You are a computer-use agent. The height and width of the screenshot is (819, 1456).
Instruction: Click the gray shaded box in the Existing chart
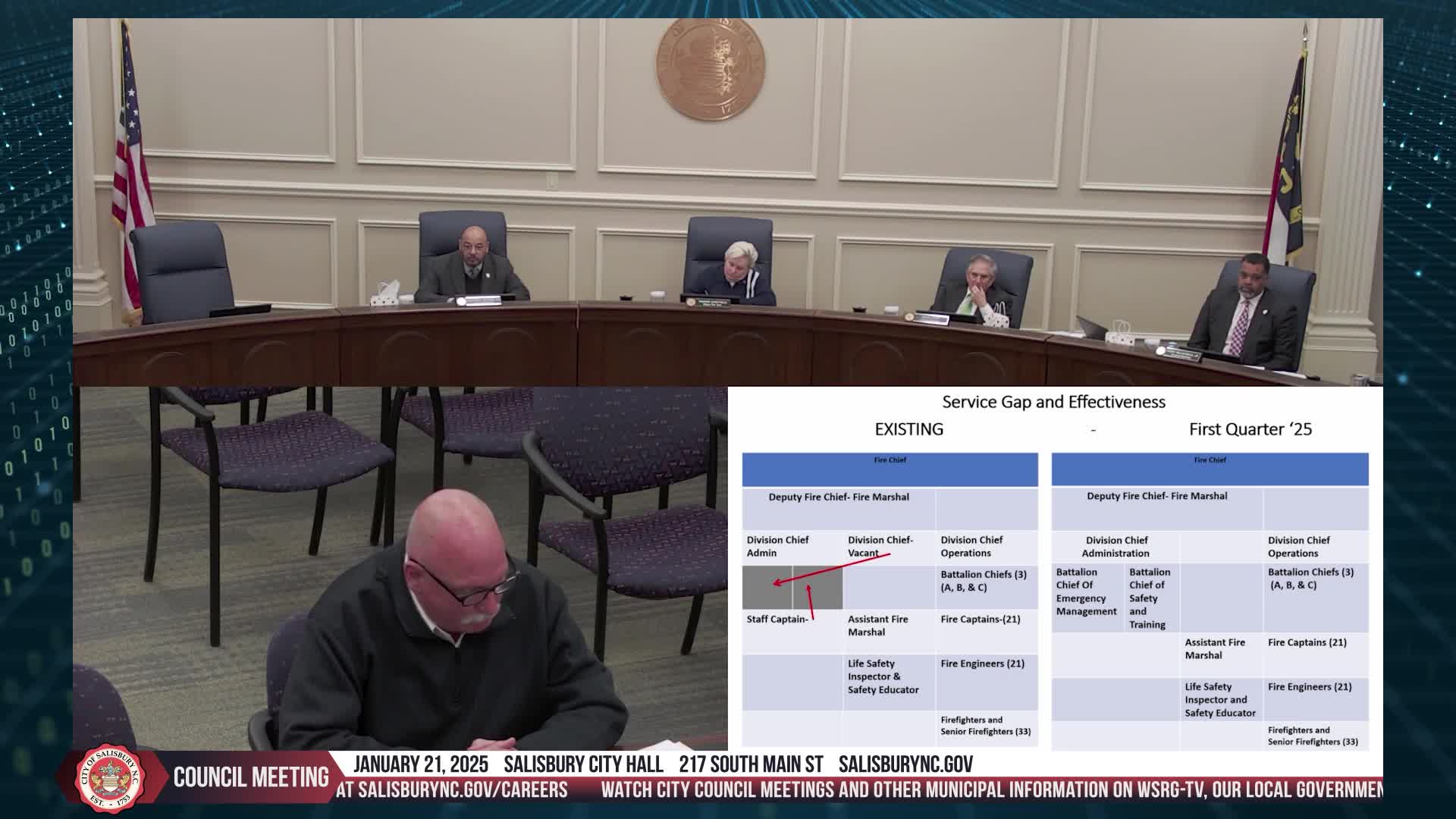(x=792, y=587)
